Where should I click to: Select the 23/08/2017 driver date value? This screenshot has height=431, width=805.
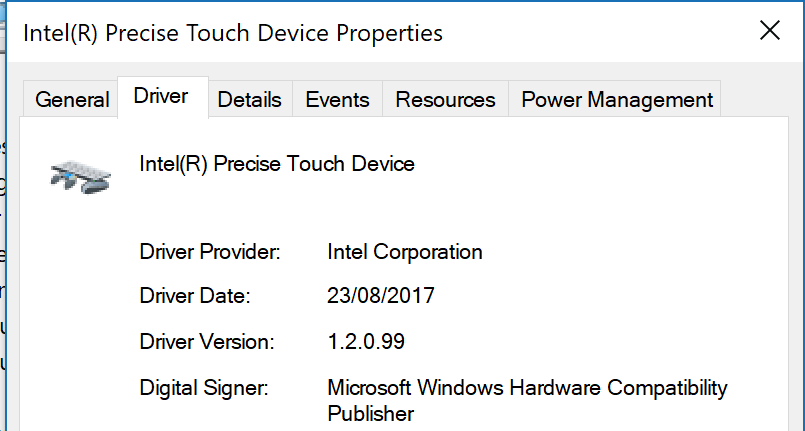tap(381, 296)
